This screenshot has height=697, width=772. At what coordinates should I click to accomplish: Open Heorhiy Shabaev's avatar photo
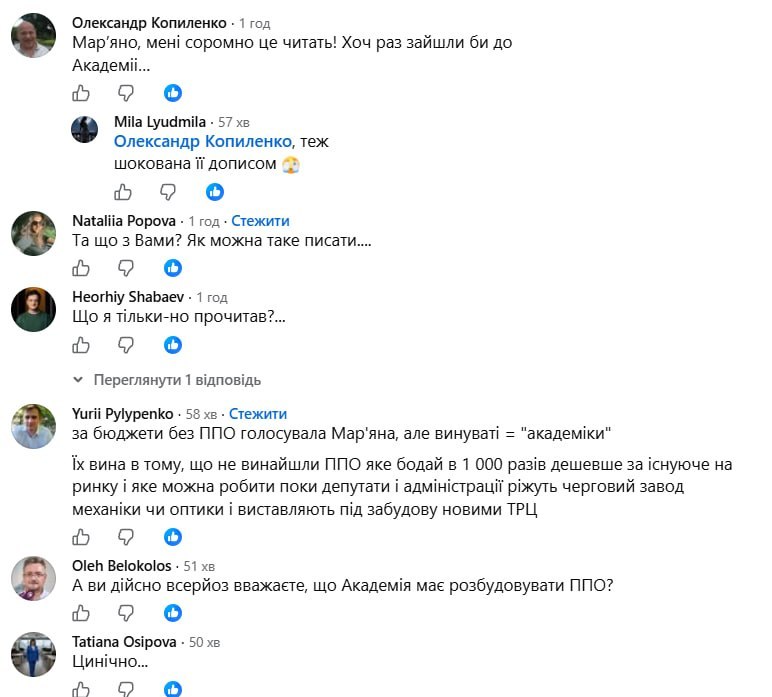point(33,309)
